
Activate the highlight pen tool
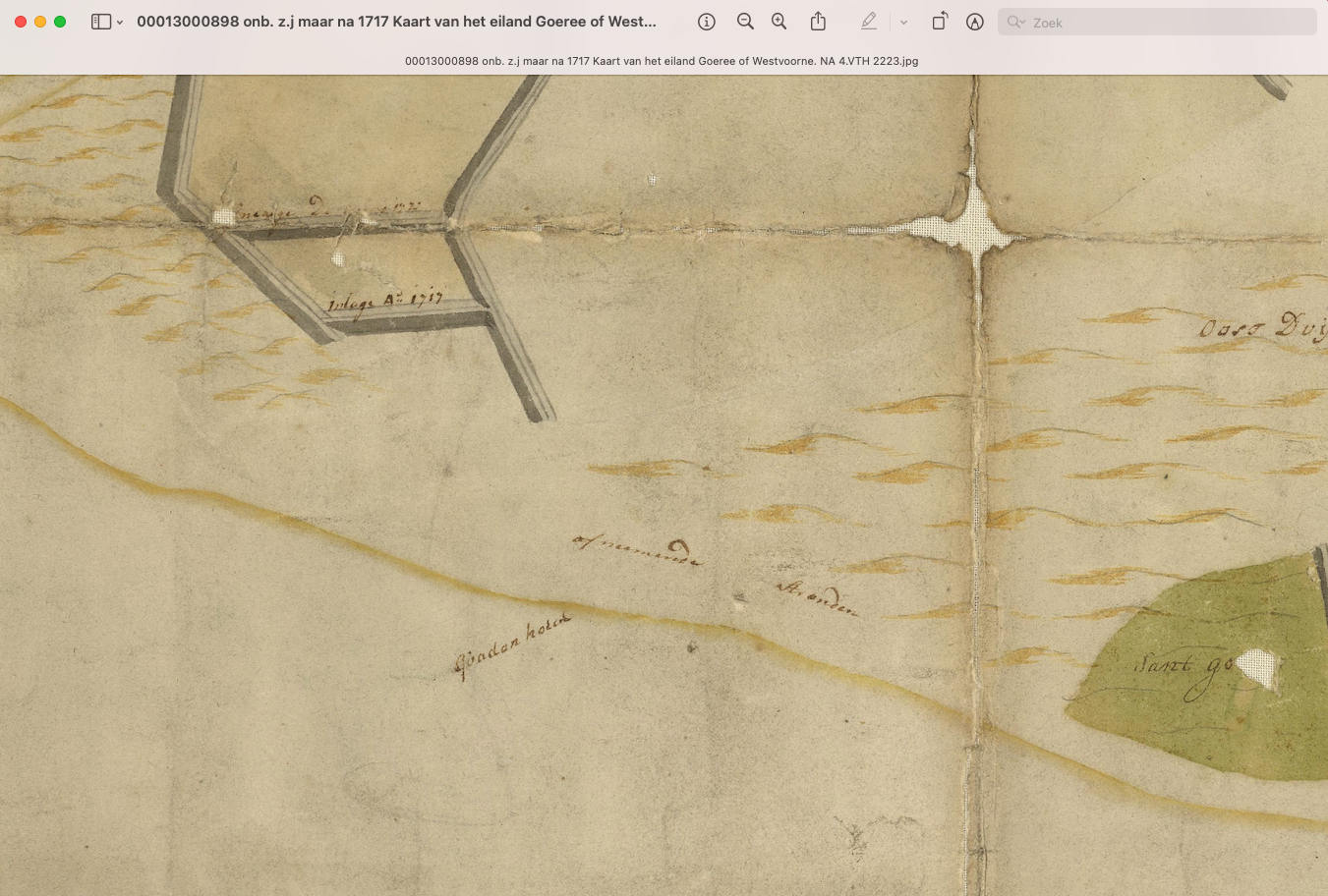[868, 22]
